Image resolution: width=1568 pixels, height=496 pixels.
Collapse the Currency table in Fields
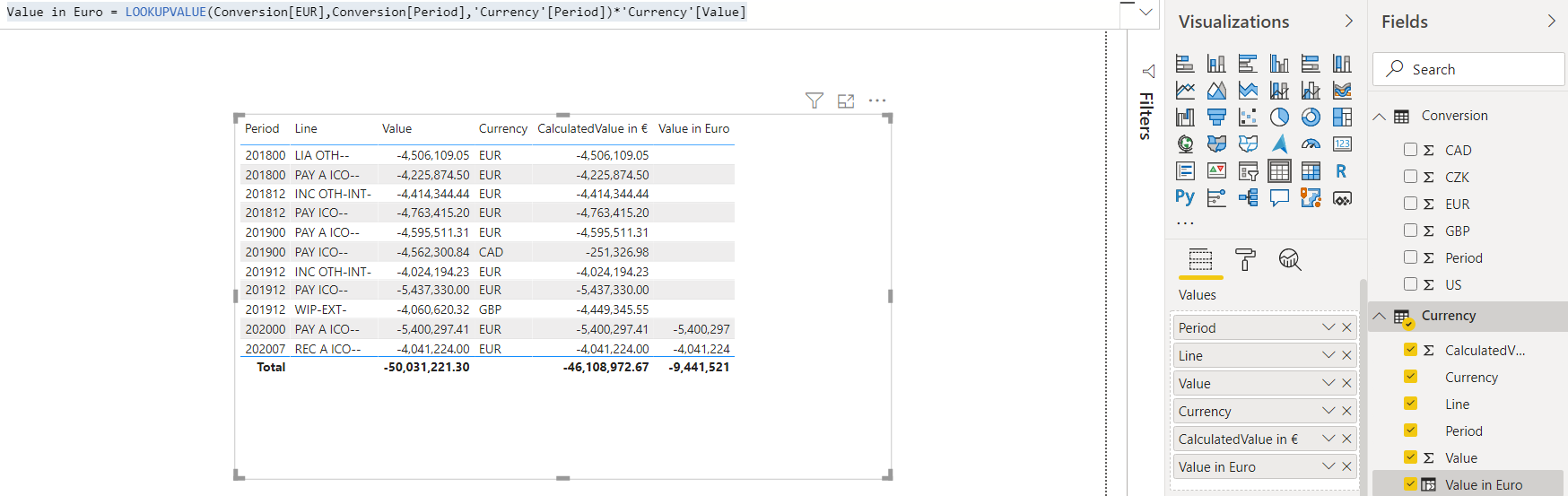1380,316
